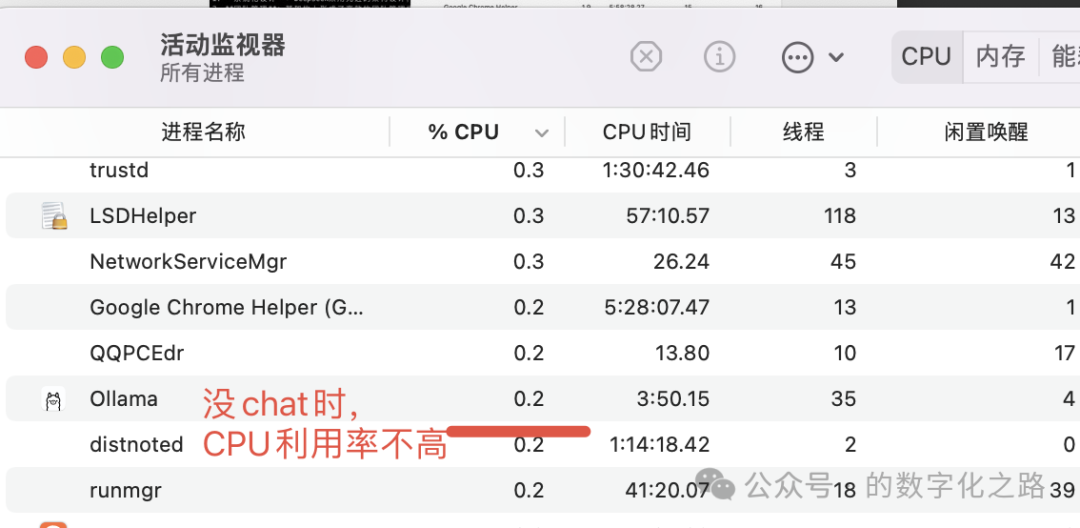Toggle the % CPU sort direction chevron

pos(542,133)
